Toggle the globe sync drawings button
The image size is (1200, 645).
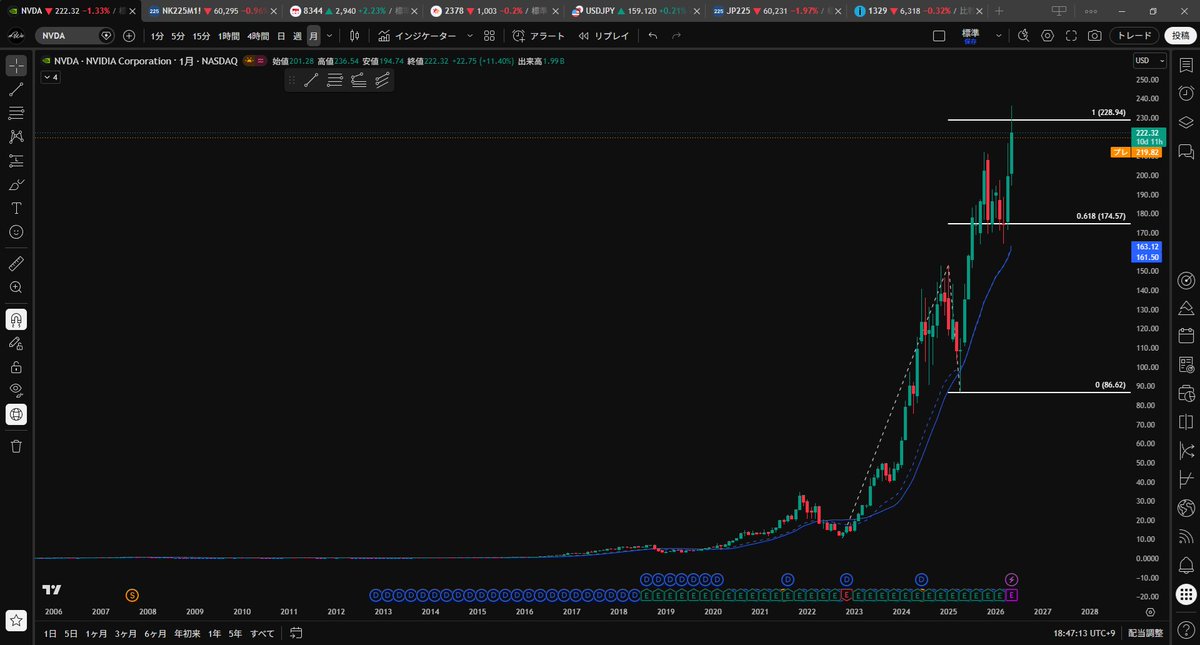[x=16, y=414]
